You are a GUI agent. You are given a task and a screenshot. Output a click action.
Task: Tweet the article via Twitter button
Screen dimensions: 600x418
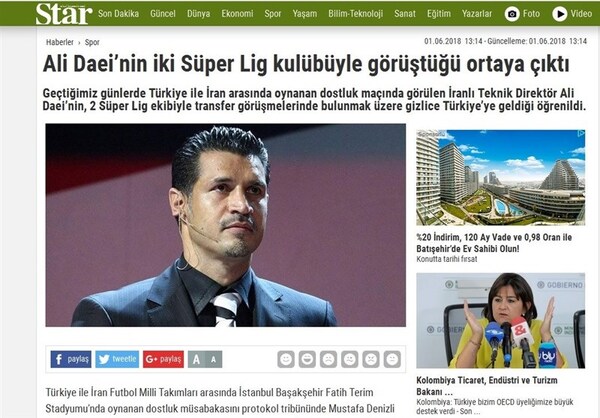click(x=117, y=359)
